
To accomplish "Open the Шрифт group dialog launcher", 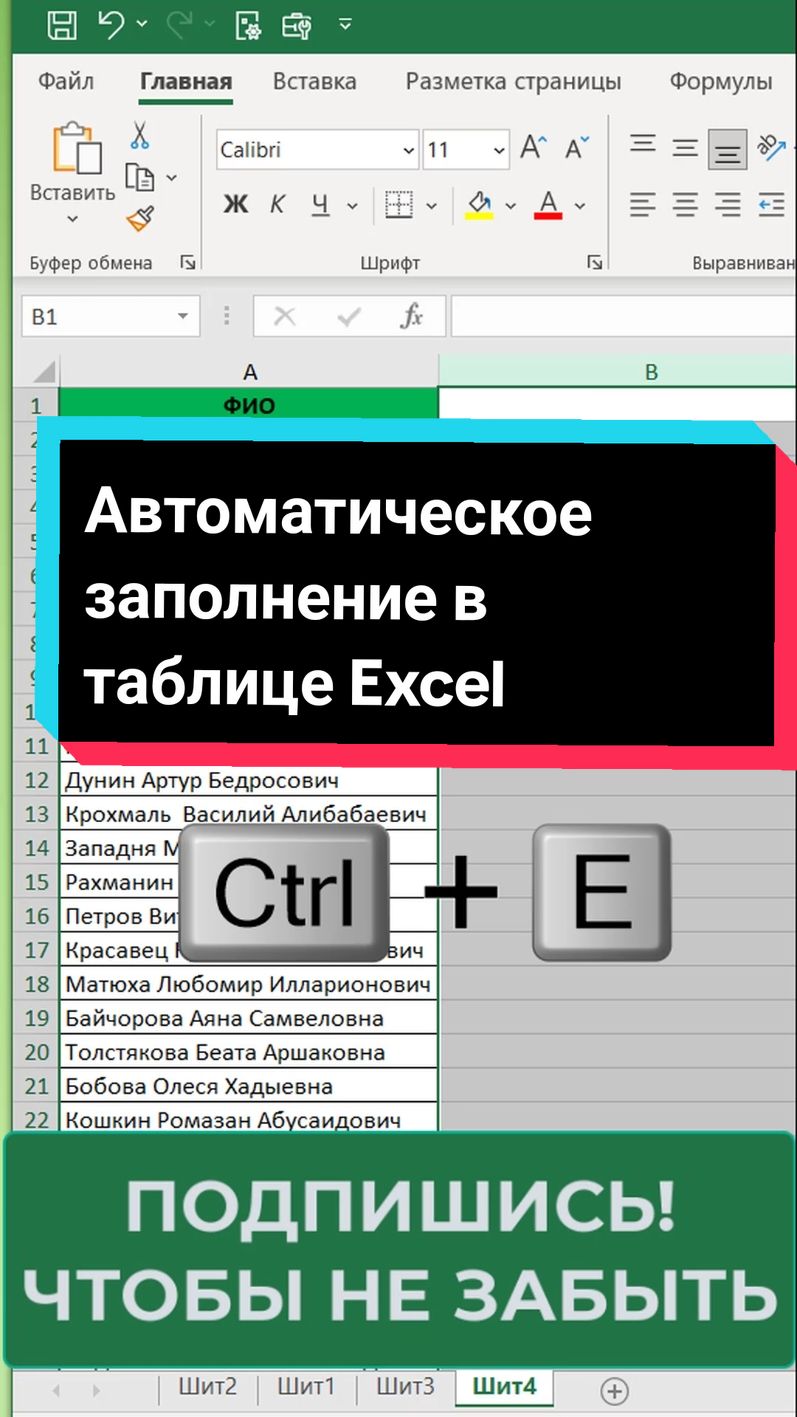I will (x=595, y=263).
